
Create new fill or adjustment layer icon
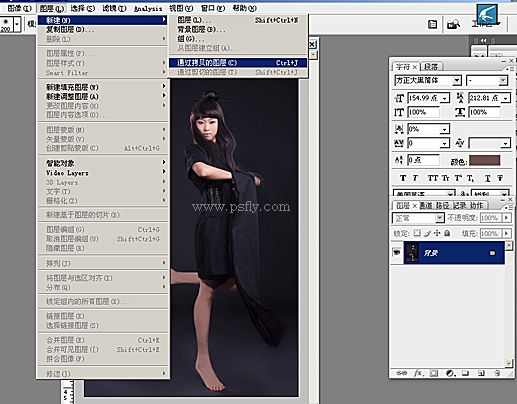pos(450,373)
